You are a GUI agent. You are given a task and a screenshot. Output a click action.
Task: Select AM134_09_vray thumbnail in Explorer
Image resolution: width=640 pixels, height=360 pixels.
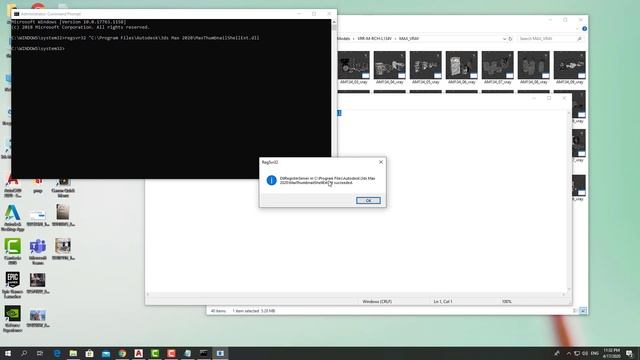[569, 68]
